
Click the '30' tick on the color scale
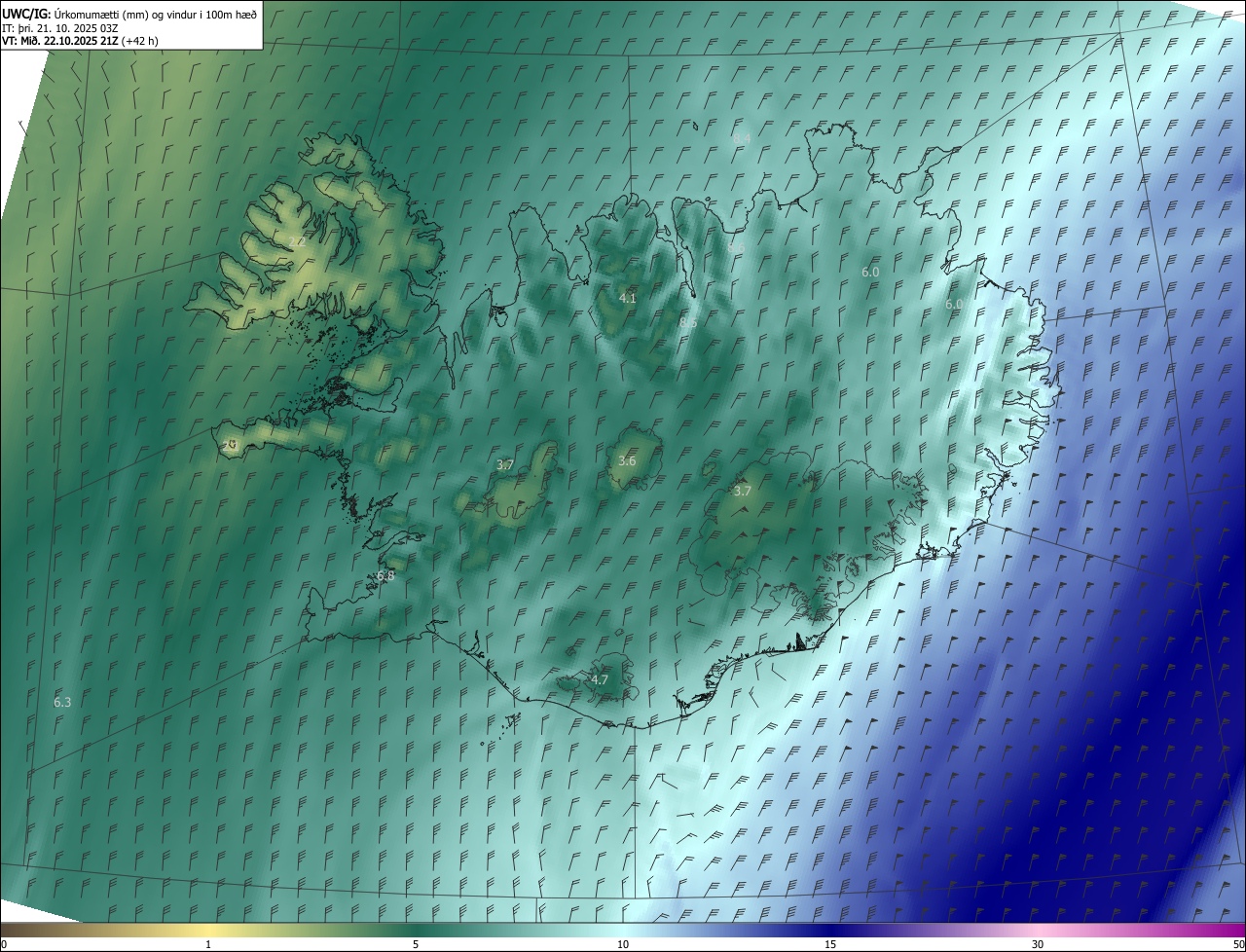(x=1038, y=944)
